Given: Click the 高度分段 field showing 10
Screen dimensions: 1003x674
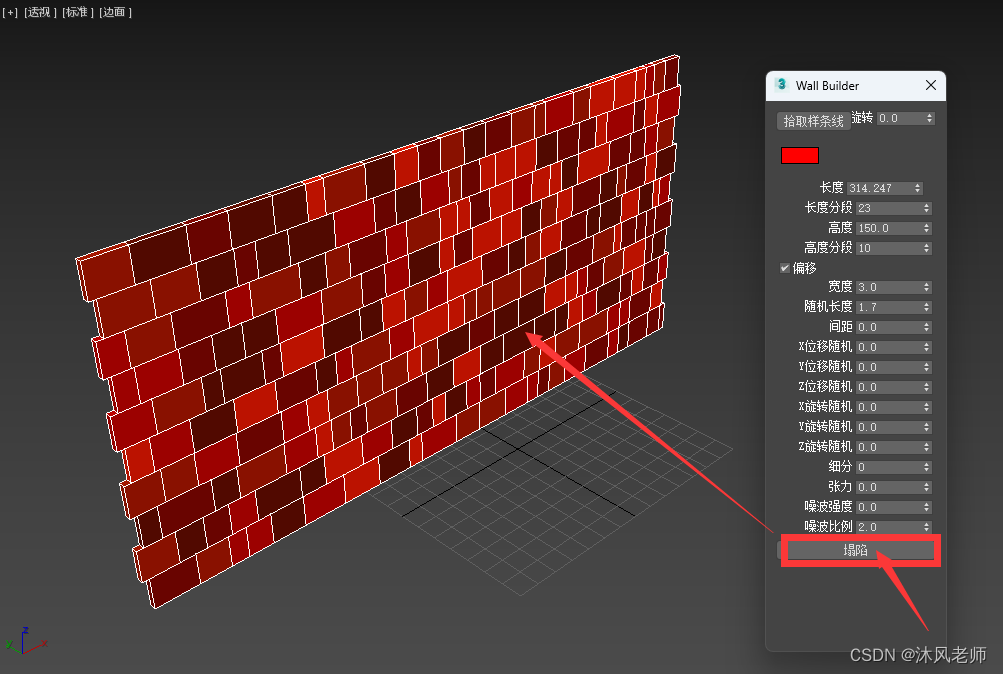Looking at the screenshot, I should pyautogui.click(x=889, y=248).
